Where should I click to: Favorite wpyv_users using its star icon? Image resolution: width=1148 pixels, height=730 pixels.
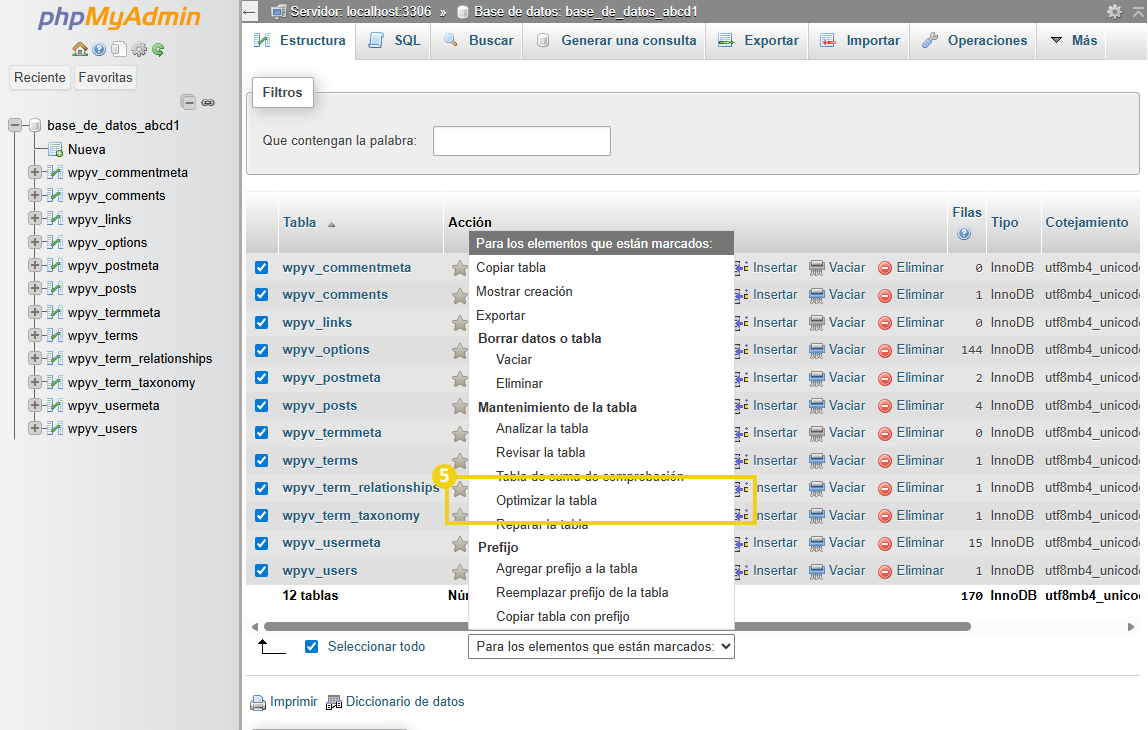click(x=459, y=569)
